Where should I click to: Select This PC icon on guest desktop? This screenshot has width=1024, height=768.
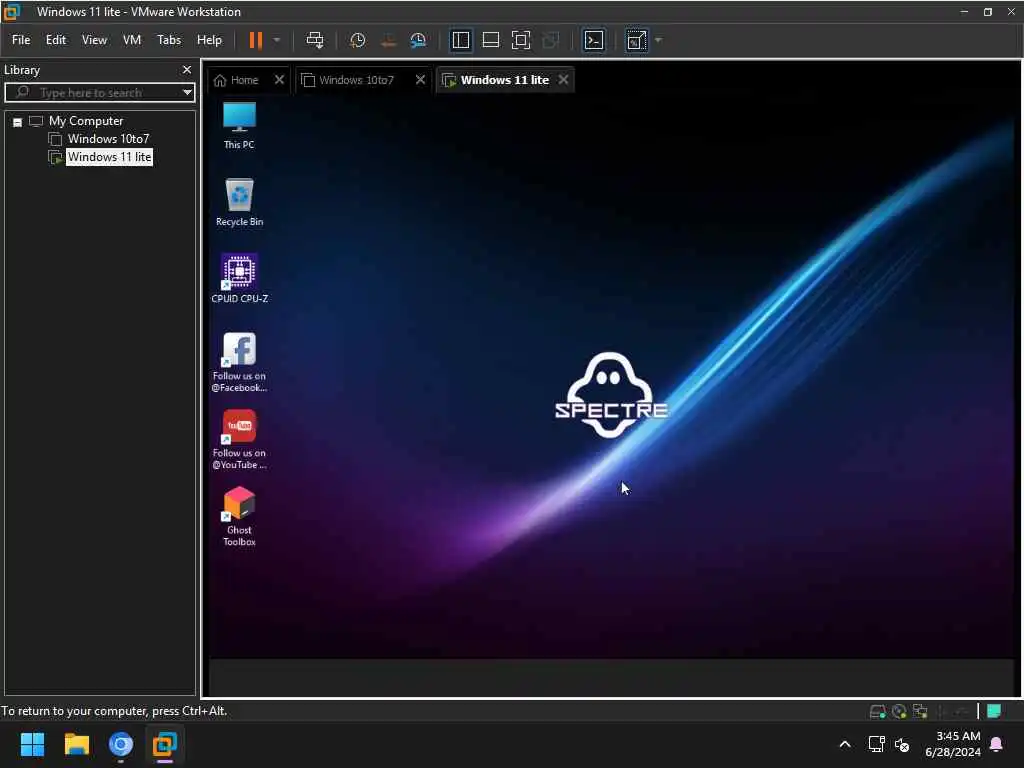pos(239,125)
